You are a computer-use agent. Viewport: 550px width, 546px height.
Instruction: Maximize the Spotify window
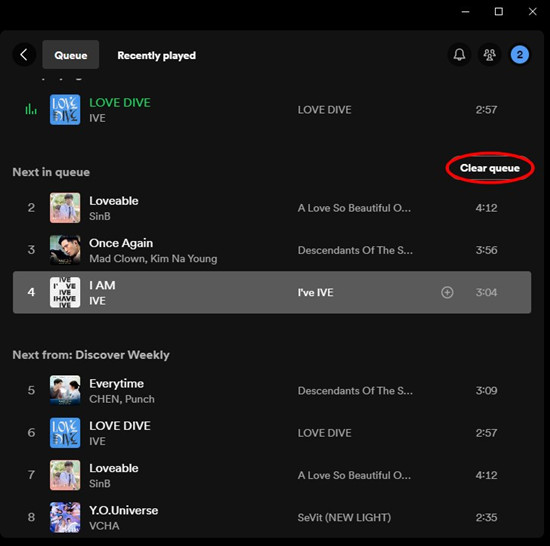[x=498, y=12]
